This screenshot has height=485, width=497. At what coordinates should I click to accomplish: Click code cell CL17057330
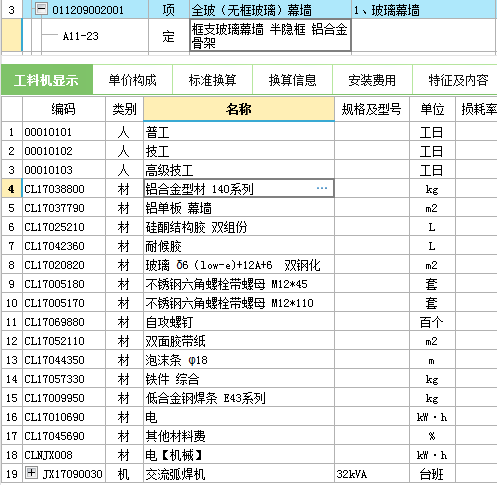(x=64, y=379)
